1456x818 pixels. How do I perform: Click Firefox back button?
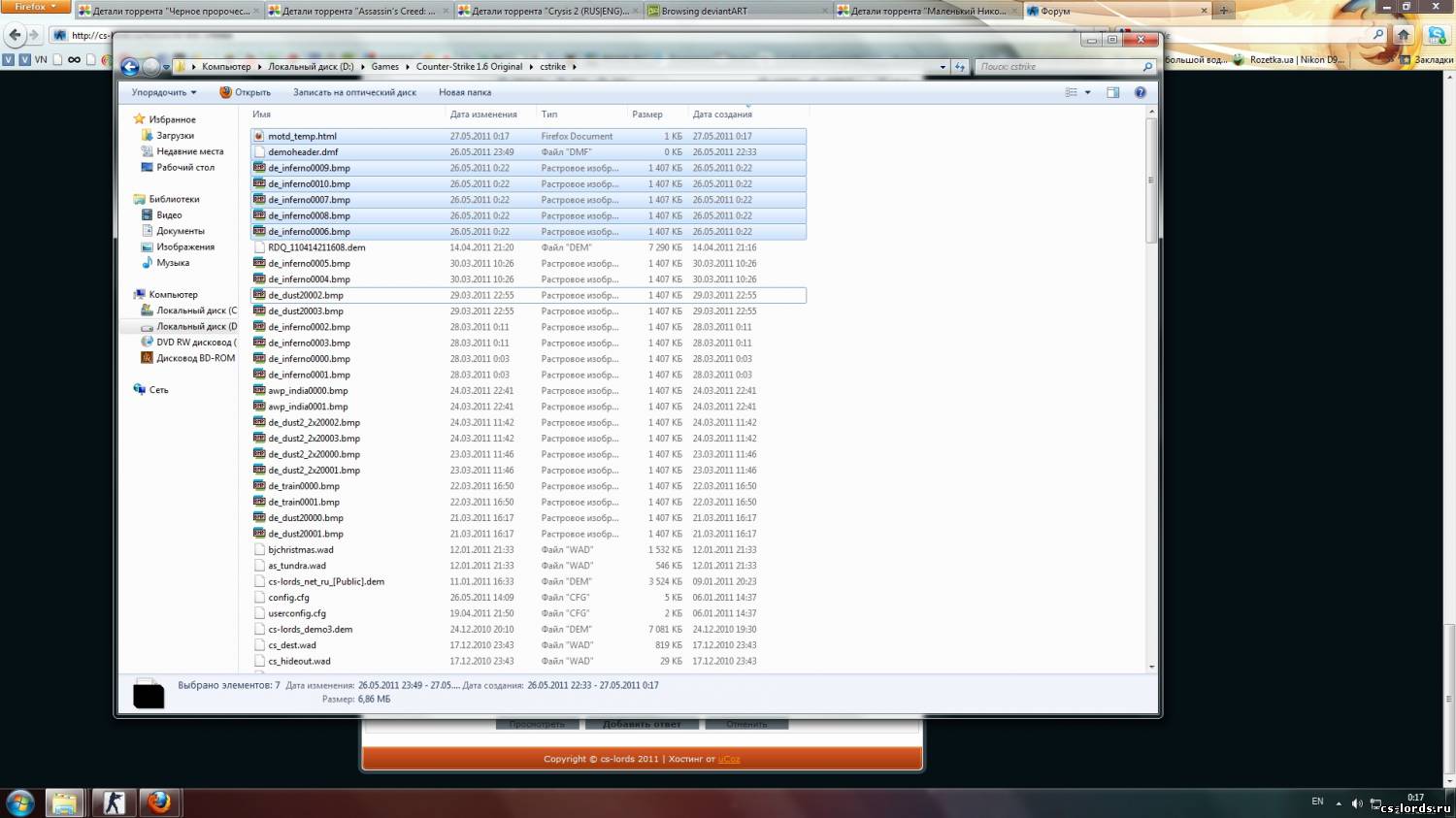pos(15,35)
